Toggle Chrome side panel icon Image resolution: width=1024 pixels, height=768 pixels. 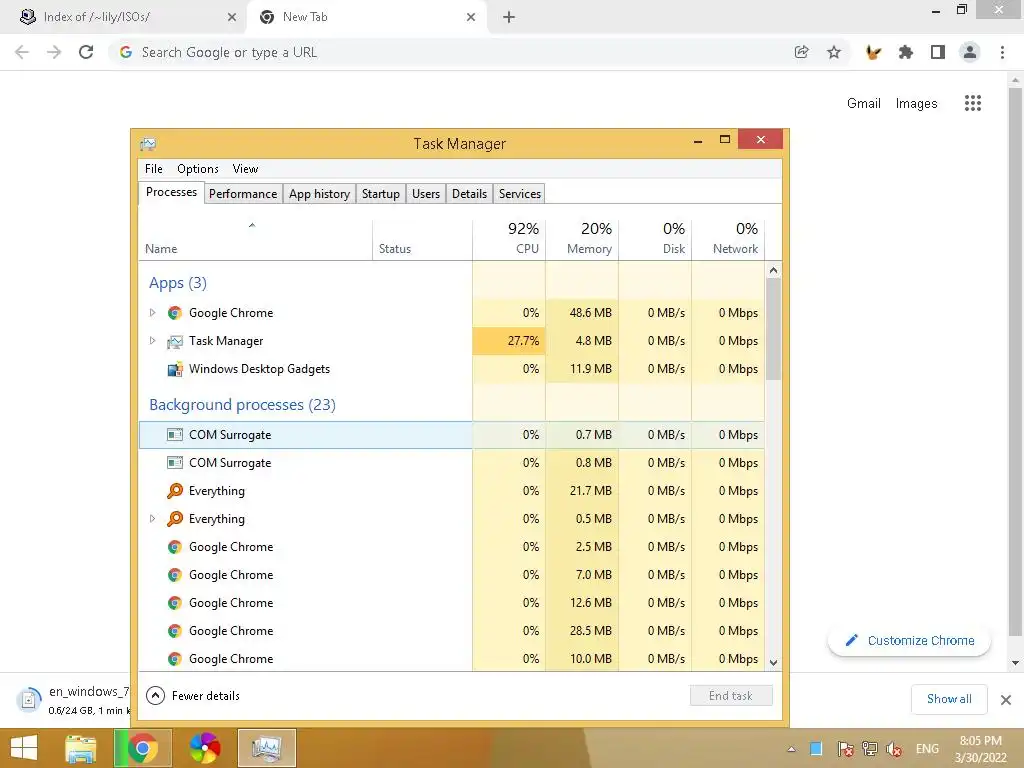(938, 52)
